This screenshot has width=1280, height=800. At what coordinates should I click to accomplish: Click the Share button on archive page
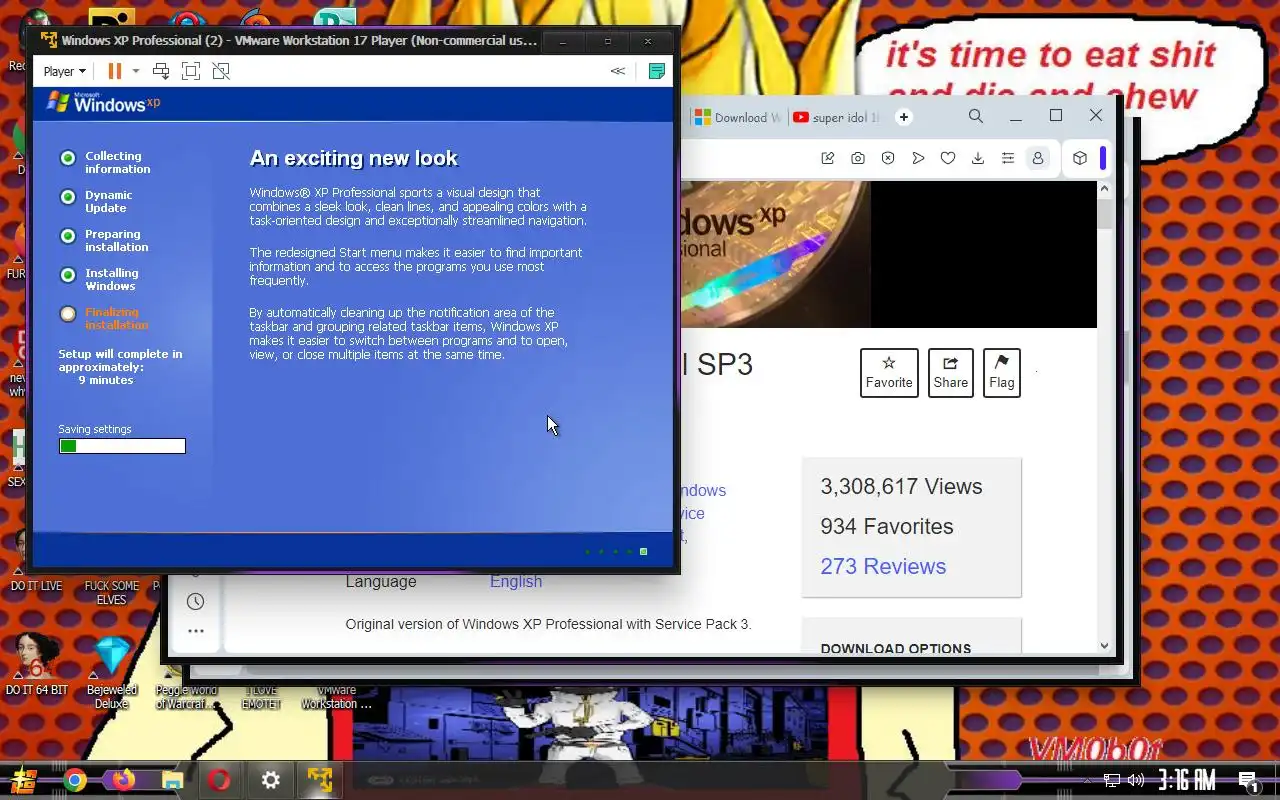point(950,372)
